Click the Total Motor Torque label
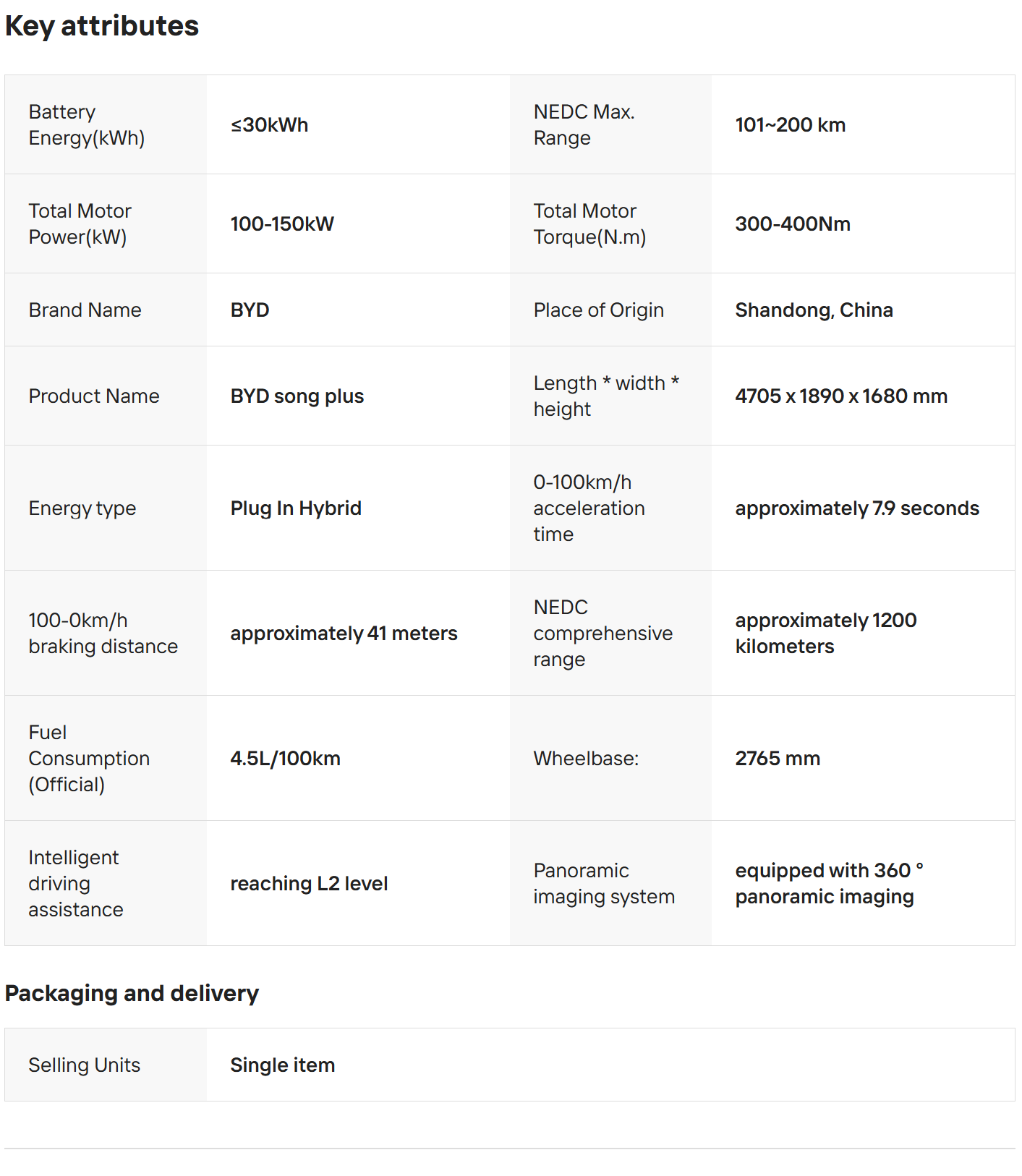Viewport: 1022px width, 1176px height. (x=590, y=224)
